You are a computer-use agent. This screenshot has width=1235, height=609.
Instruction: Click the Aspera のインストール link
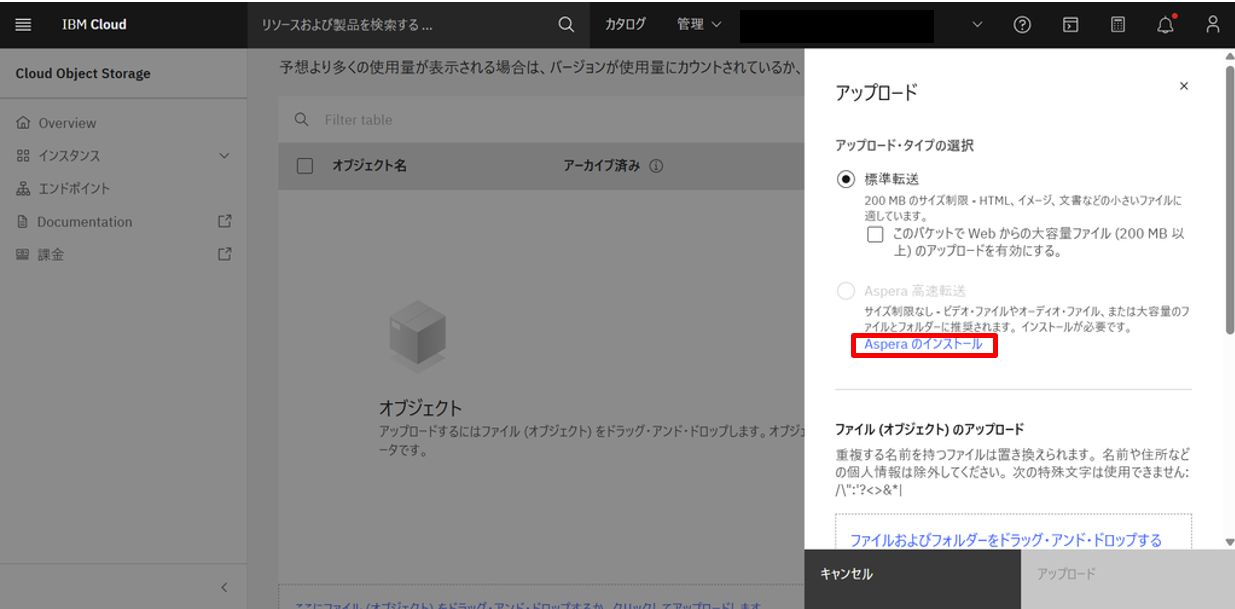(922, 346)
